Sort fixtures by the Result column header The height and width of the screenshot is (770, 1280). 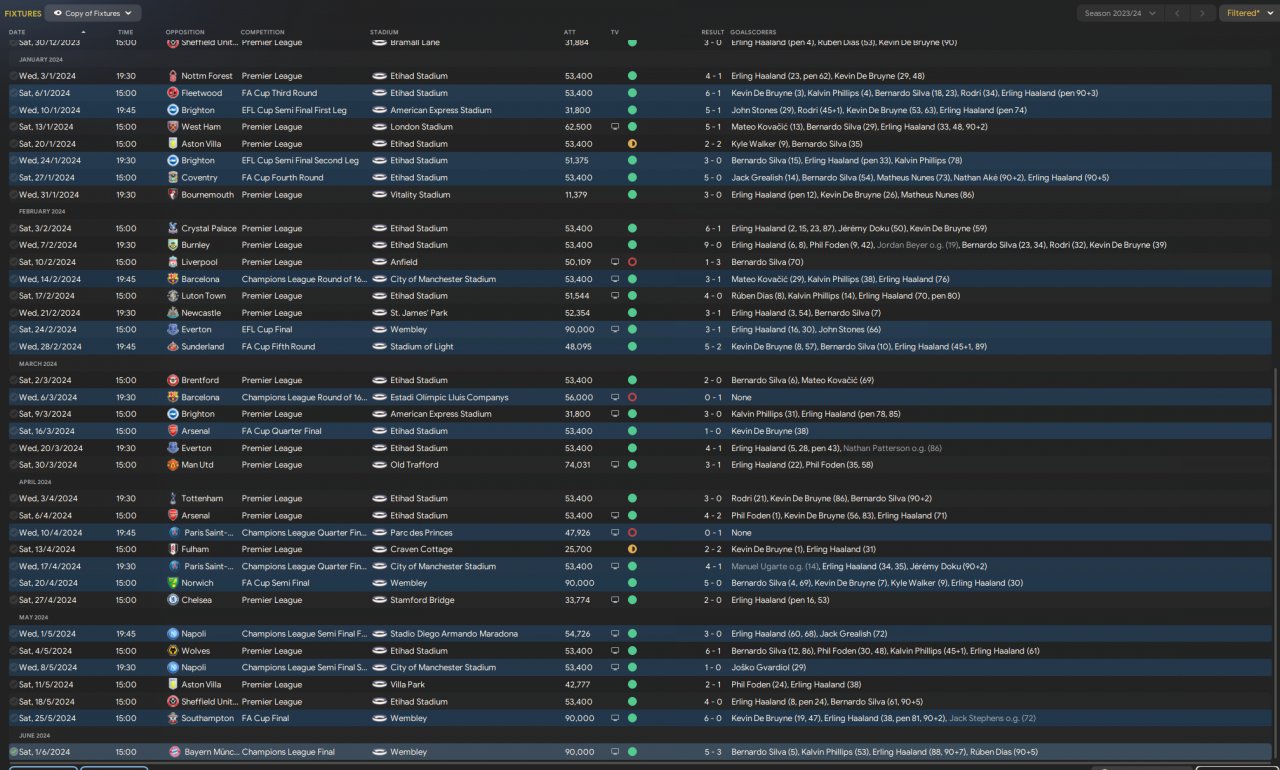coord(712,32)
